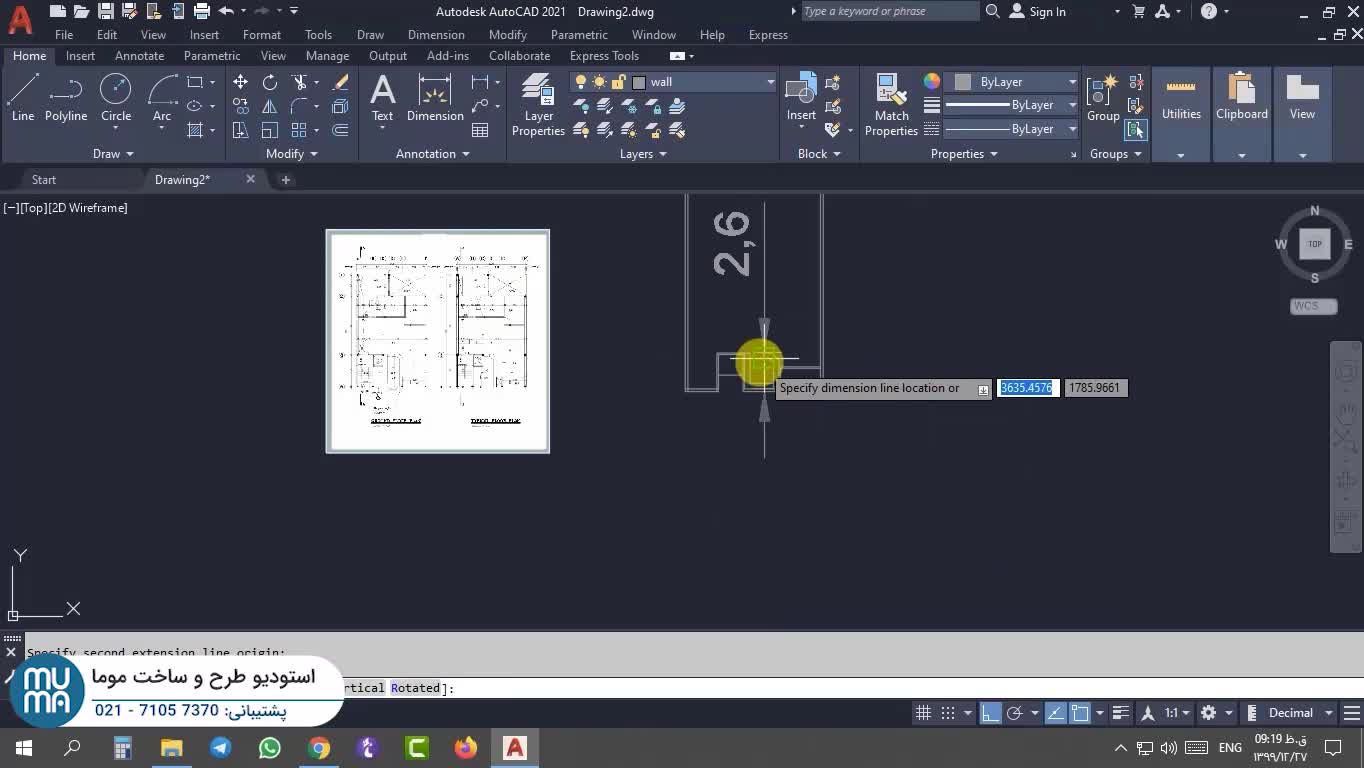Open the wall layer dropdown
Viewport: 1364px width, 768px height.
coord(770,82)
